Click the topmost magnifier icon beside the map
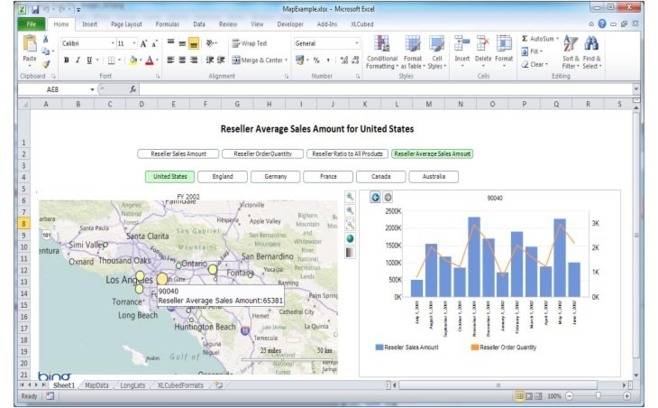 (350, 196)
